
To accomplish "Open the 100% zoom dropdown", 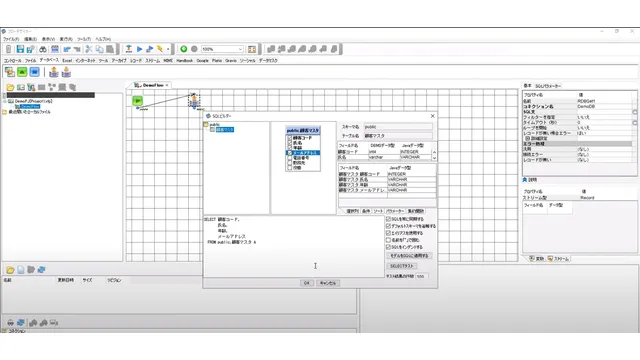I will [x=240, y=49].
